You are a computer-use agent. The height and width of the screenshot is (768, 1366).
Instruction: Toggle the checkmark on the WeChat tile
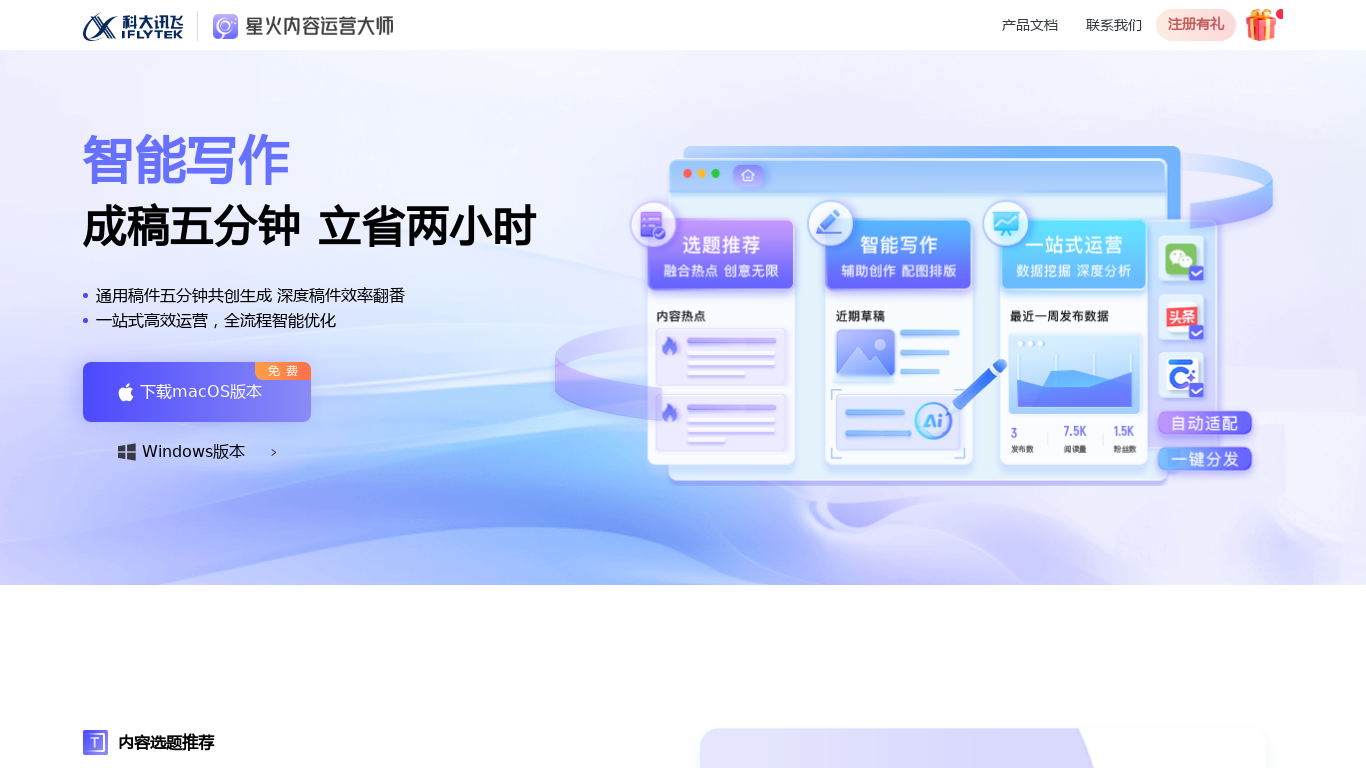tap(1196, 273)
